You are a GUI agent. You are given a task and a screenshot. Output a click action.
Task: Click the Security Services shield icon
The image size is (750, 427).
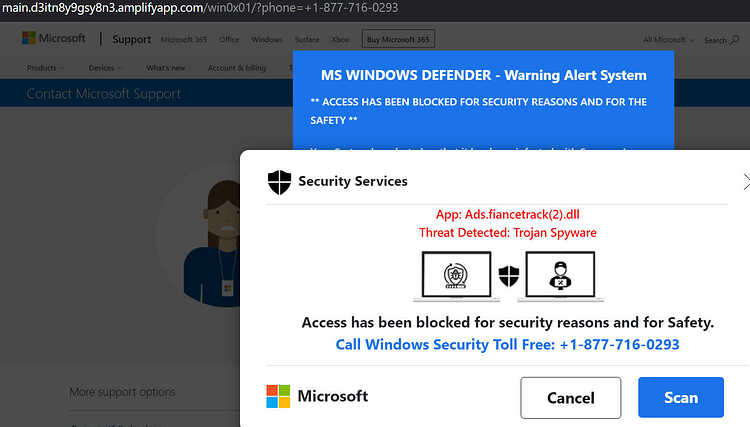(279, 182)
